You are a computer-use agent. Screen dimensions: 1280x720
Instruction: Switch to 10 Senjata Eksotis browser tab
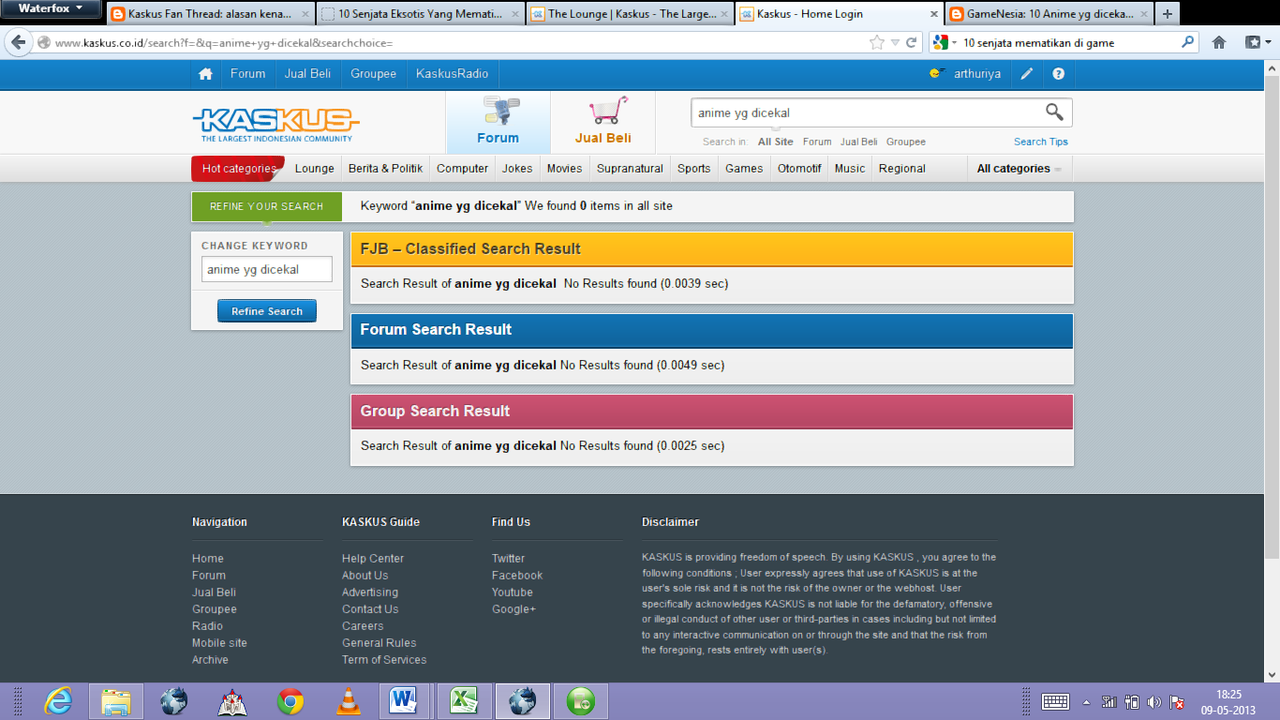(420, 14)
